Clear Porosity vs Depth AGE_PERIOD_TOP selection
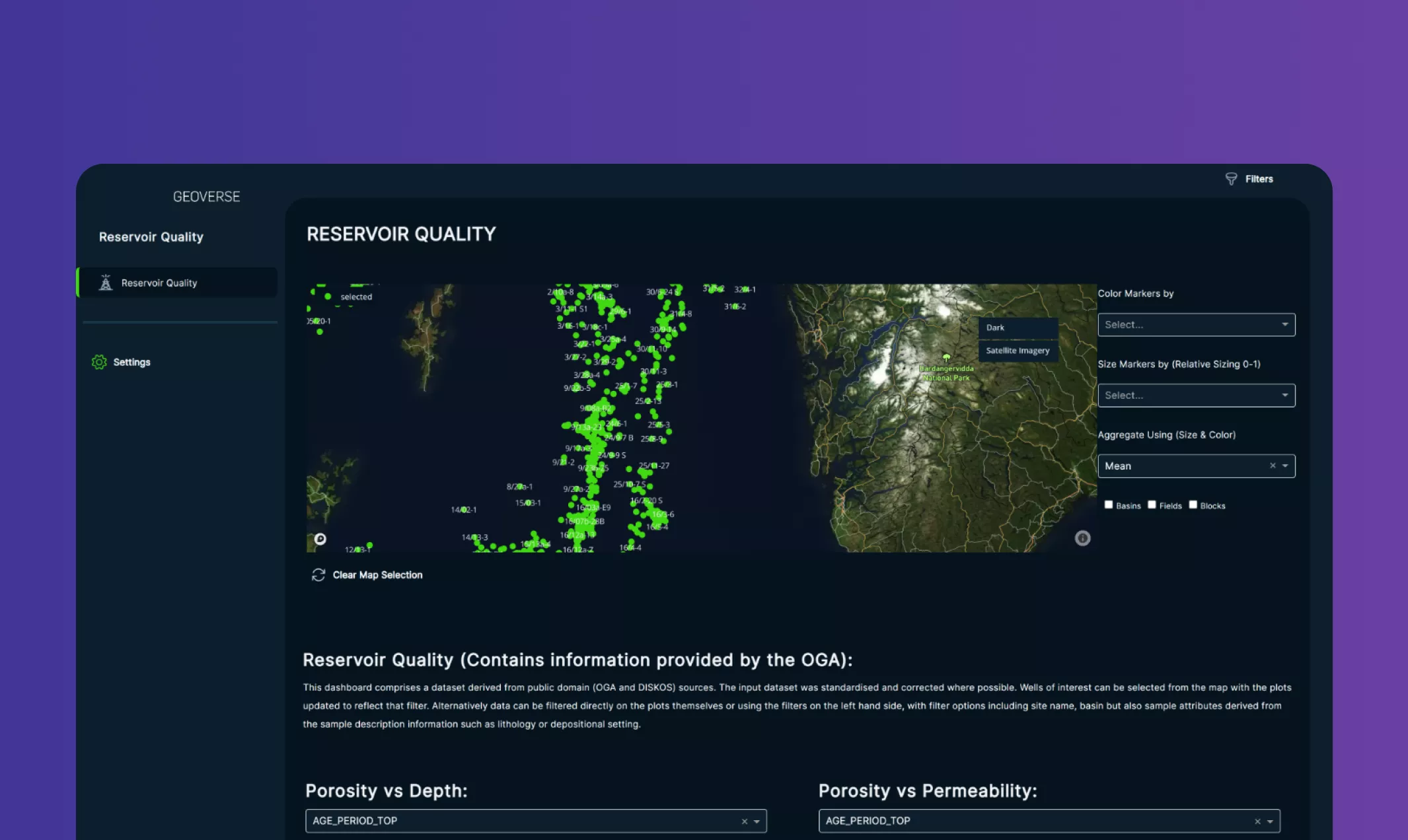Screen dimensions: 1408x840 (x=745, y=822)
